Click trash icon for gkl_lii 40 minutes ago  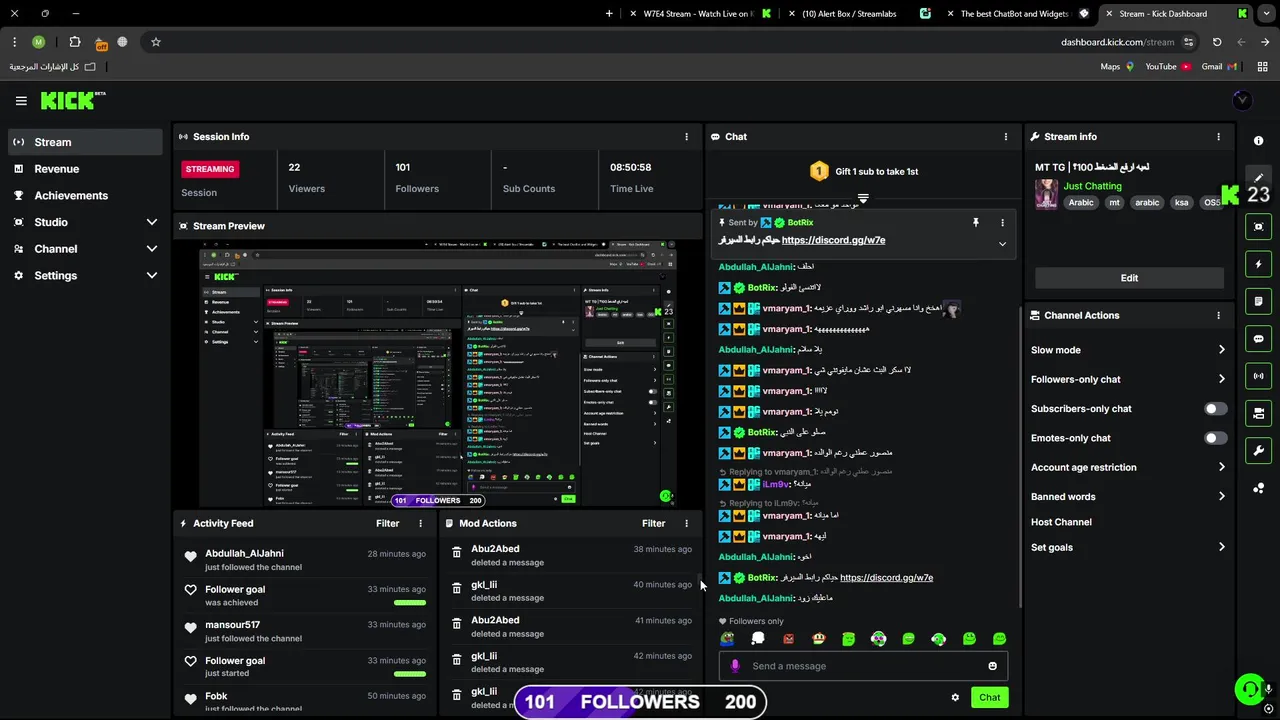(x=456, y=587)
